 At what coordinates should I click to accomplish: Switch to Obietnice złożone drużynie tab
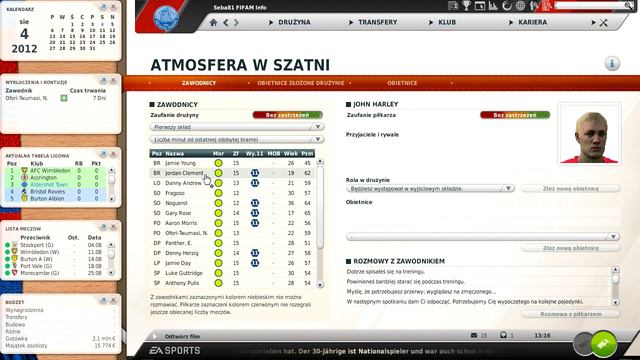[x=301, y=83]
